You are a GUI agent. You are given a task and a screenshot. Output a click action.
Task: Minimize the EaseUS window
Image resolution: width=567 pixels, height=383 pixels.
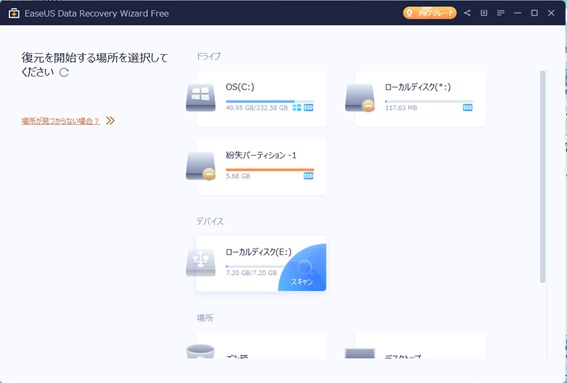click(517, 13)
